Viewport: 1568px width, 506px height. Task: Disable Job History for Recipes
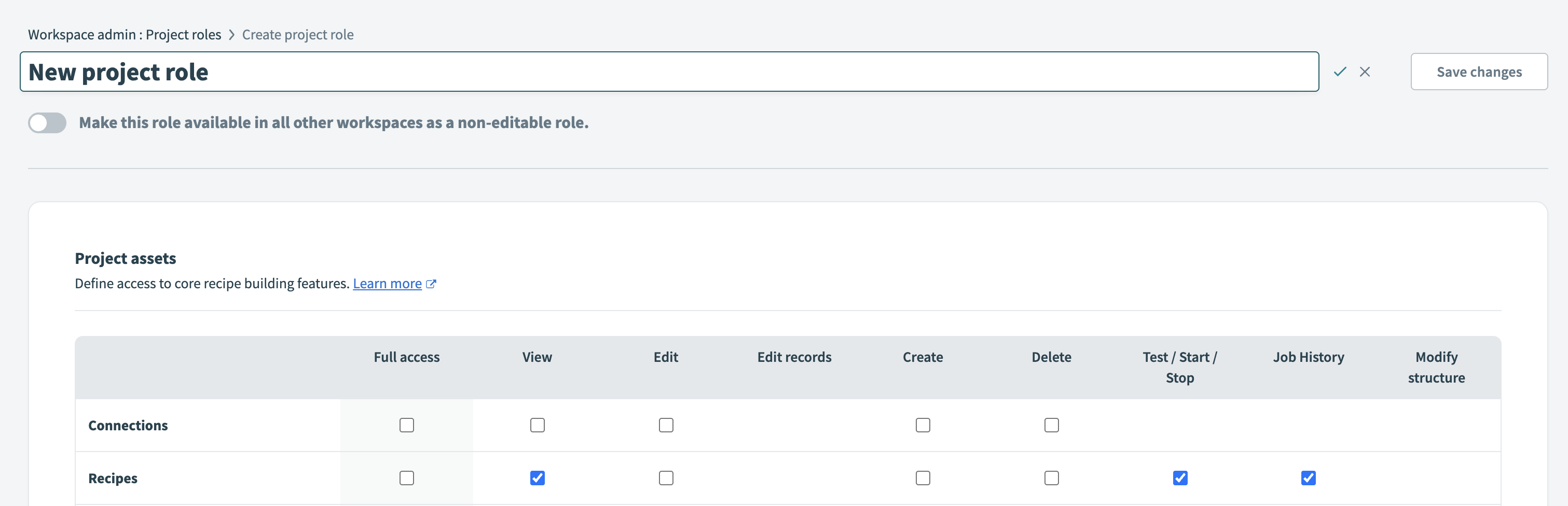coord(1308,478)
